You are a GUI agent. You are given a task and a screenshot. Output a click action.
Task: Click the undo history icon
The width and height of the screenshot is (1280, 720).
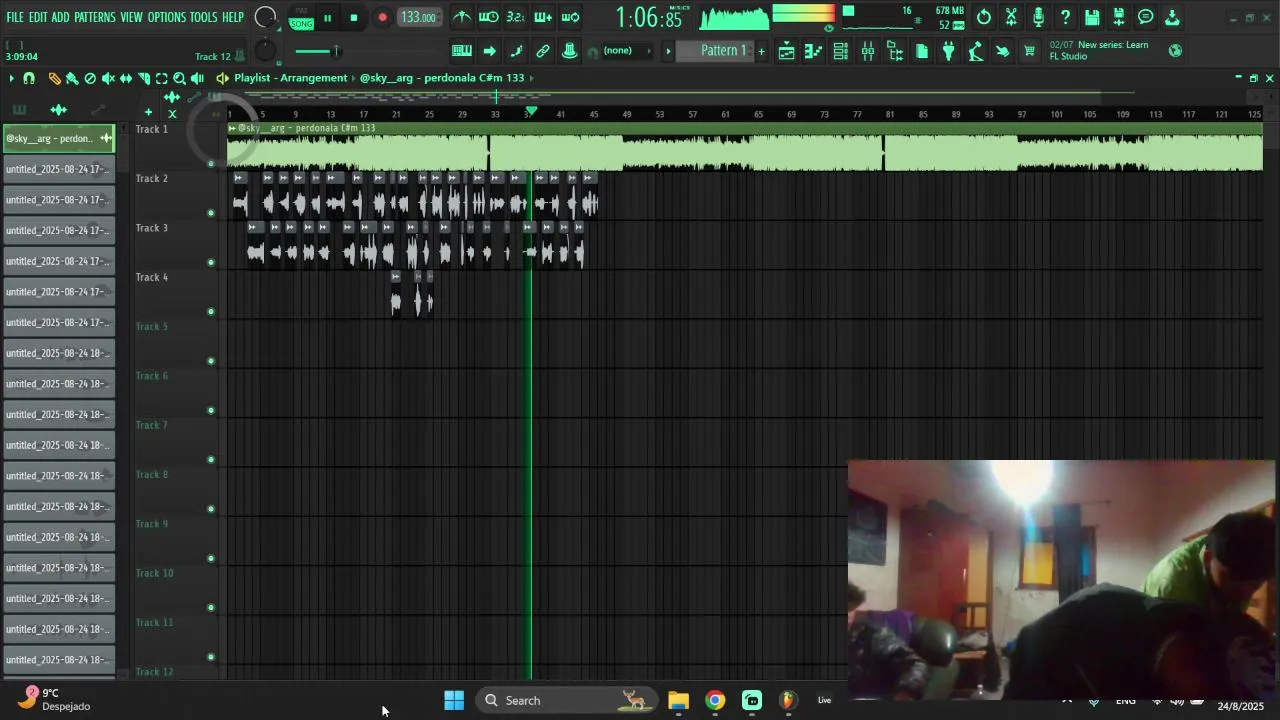(984, 17)
